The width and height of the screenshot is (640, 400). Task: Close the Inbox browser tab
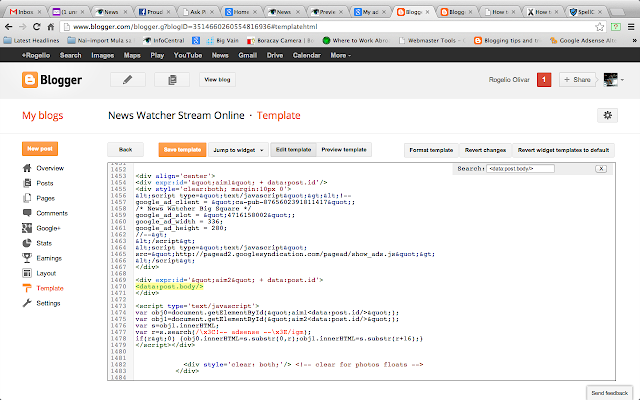[39, 12]
